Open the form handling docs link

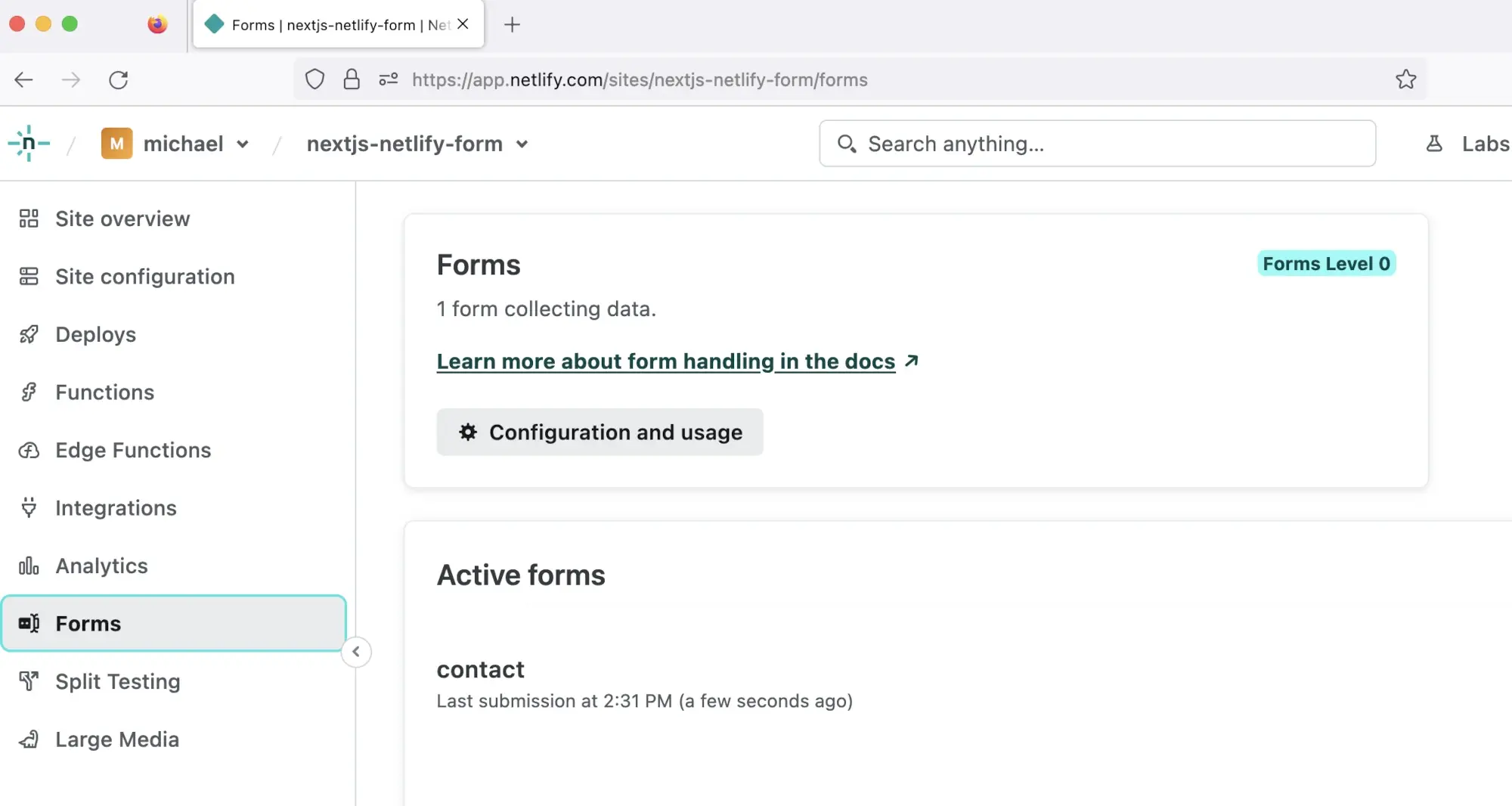[665, 361]
